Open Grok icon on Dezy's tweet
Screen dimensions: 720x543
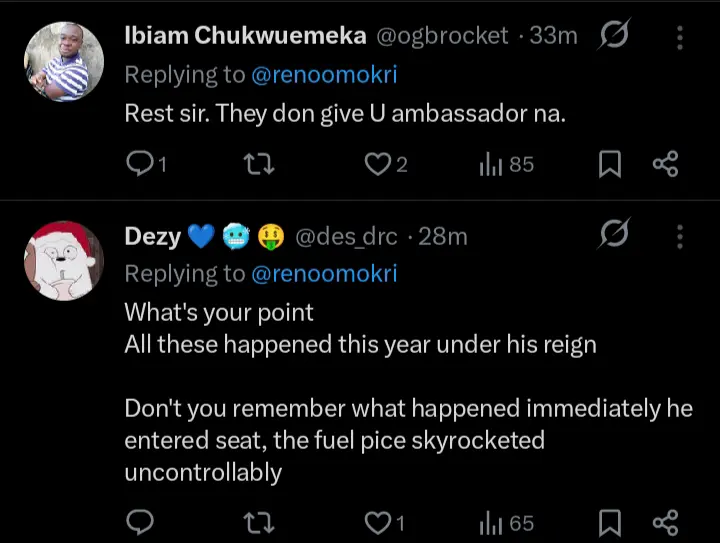pos(613,236)
